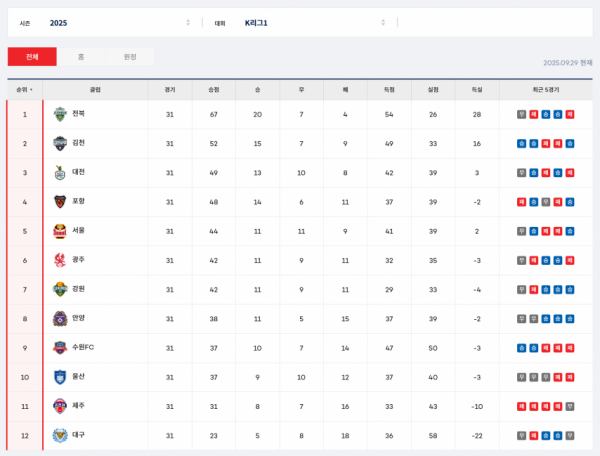Click the 전북 club logo
The height and width of the screenshot is (456, 600).
(x=60, y=114)
